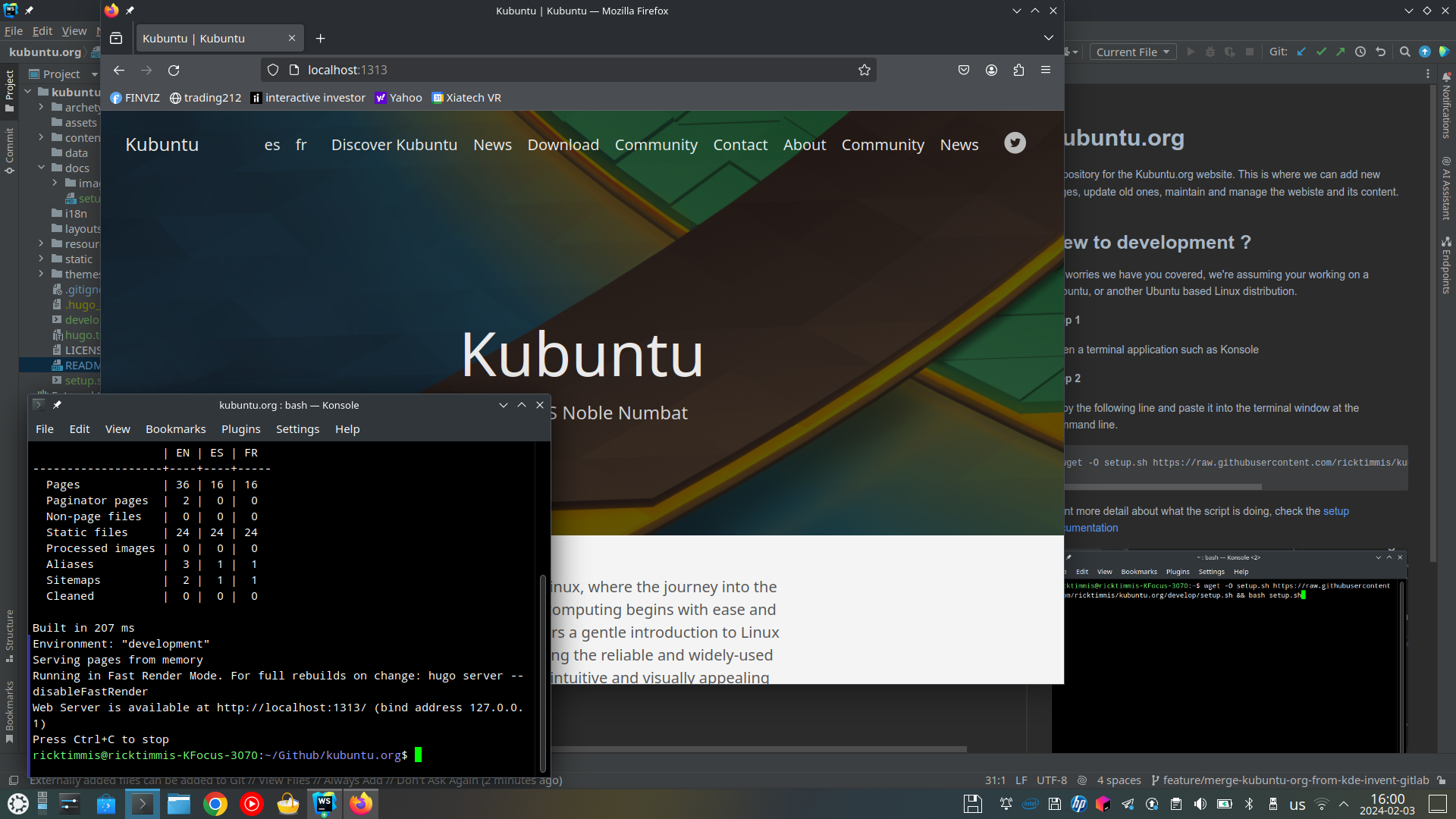The width and height of the screenshot is (1456, 819).
Task: Open Konsole Bookmarks menu
Action: 175,429
